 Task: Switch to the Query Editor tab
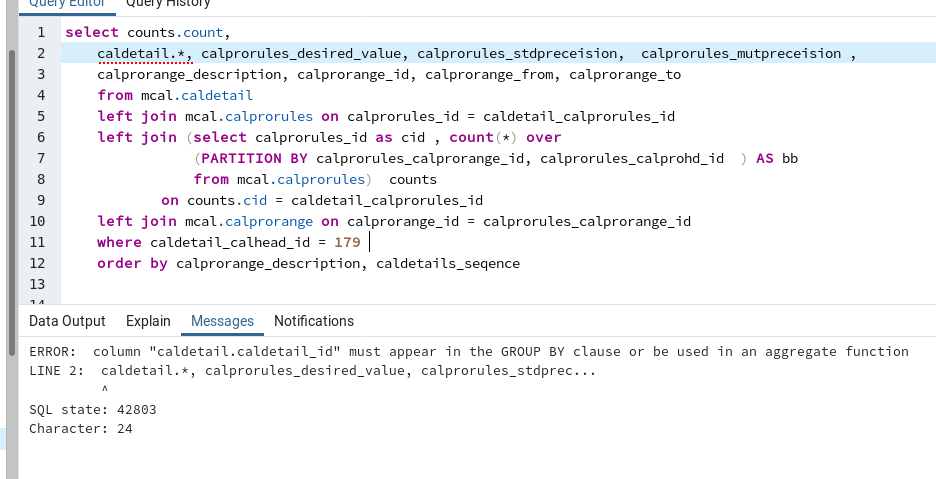pos(63,4)
